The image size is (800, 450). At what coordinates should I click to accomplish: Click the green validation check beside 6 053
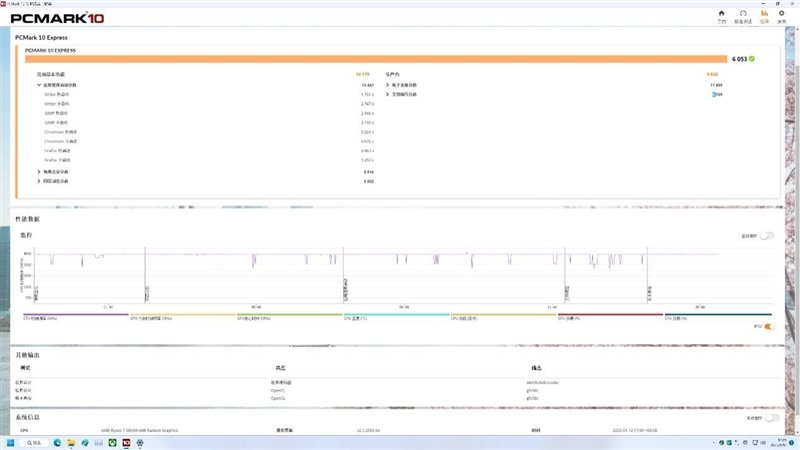click(x=752, y=59)
